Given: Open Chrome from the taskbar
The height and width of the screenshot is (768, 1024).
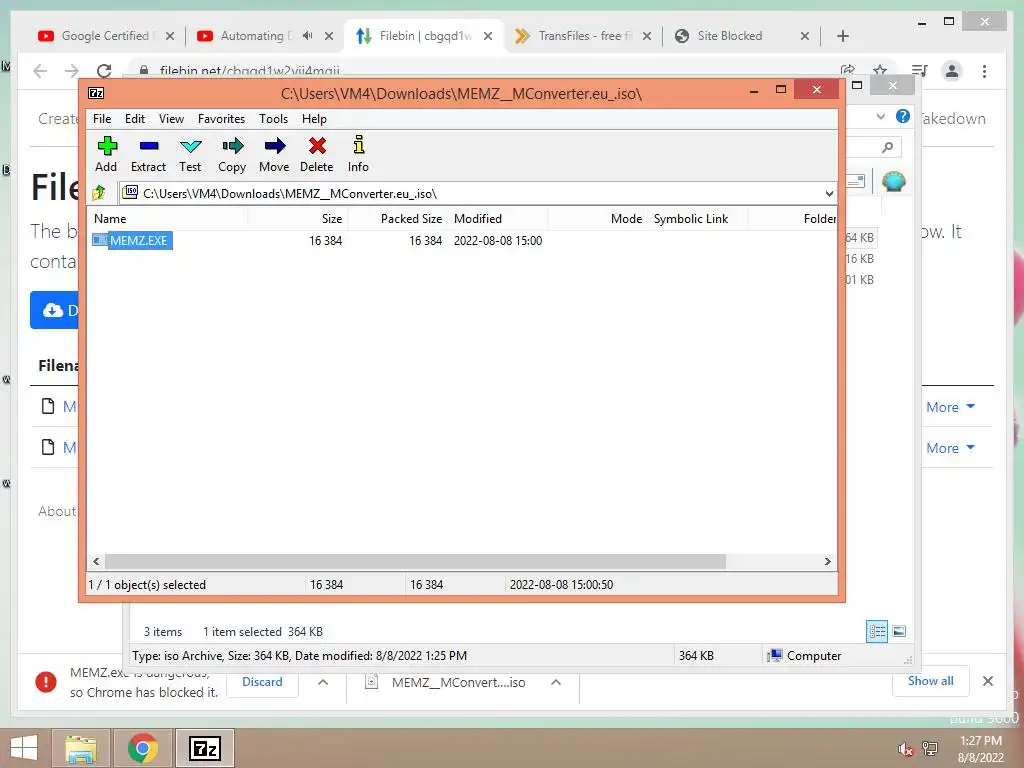Looking at the screenshot, I should pos(142,748).
